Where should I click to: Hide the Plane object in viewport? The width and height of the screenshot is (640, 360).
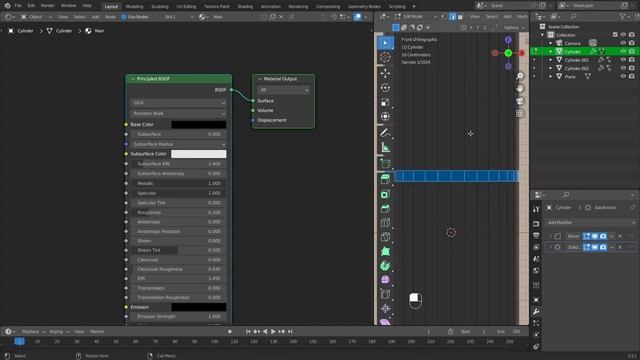point(623,76)
